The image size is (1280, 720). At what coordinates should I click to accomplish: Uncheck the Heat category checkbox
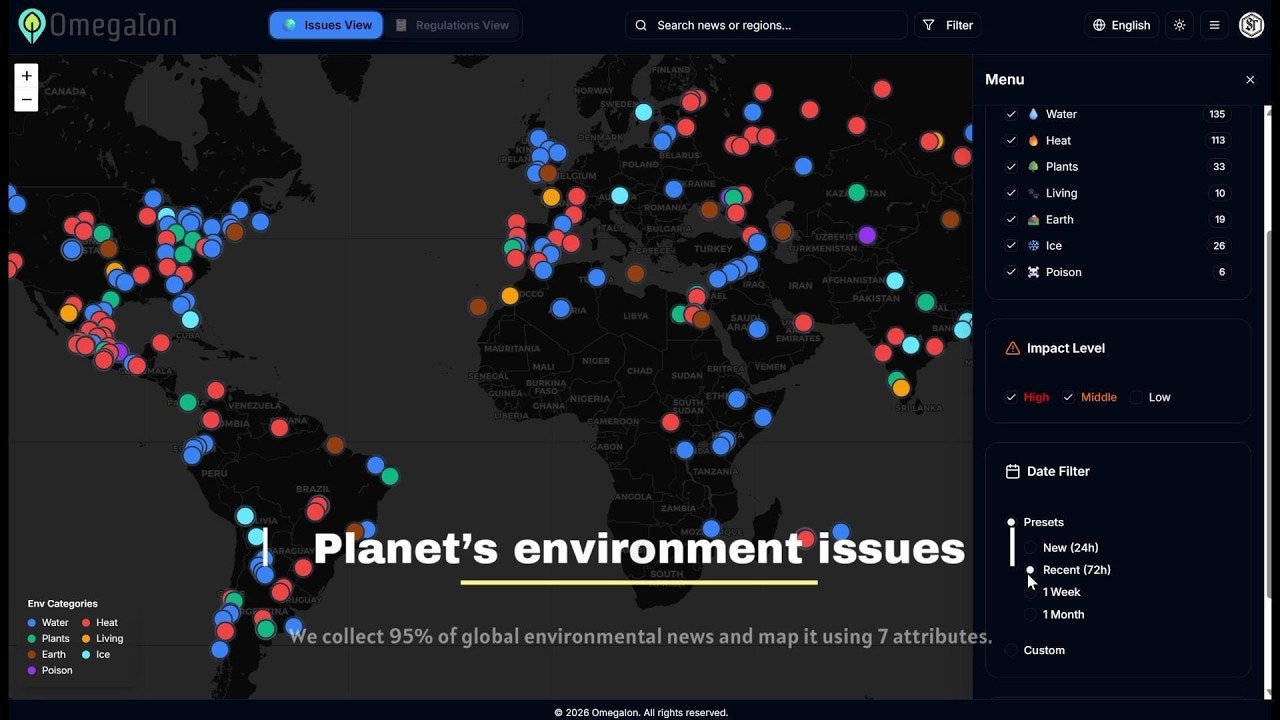click(1011, 141)
